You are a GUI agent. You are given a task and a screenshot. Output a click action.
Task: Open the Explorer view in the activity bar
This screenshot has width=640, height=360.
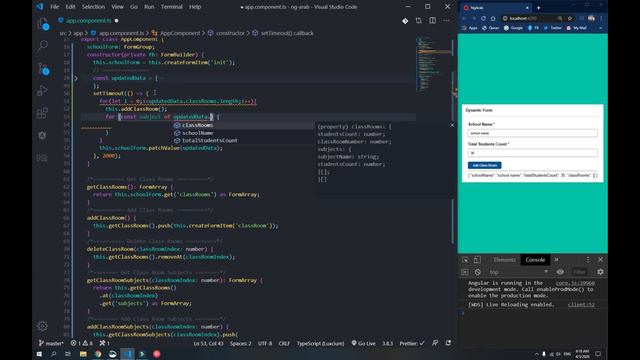(42, 24)
